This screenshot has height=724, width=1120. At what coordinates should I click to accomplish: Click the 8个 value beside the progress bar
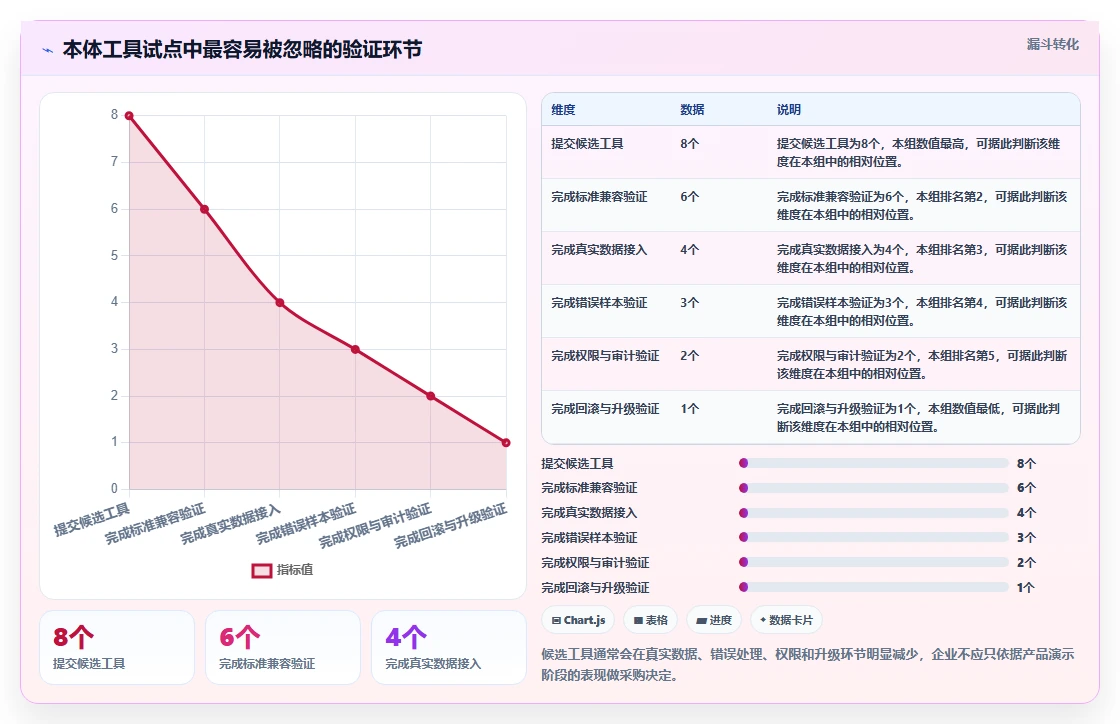(1026, 463)
